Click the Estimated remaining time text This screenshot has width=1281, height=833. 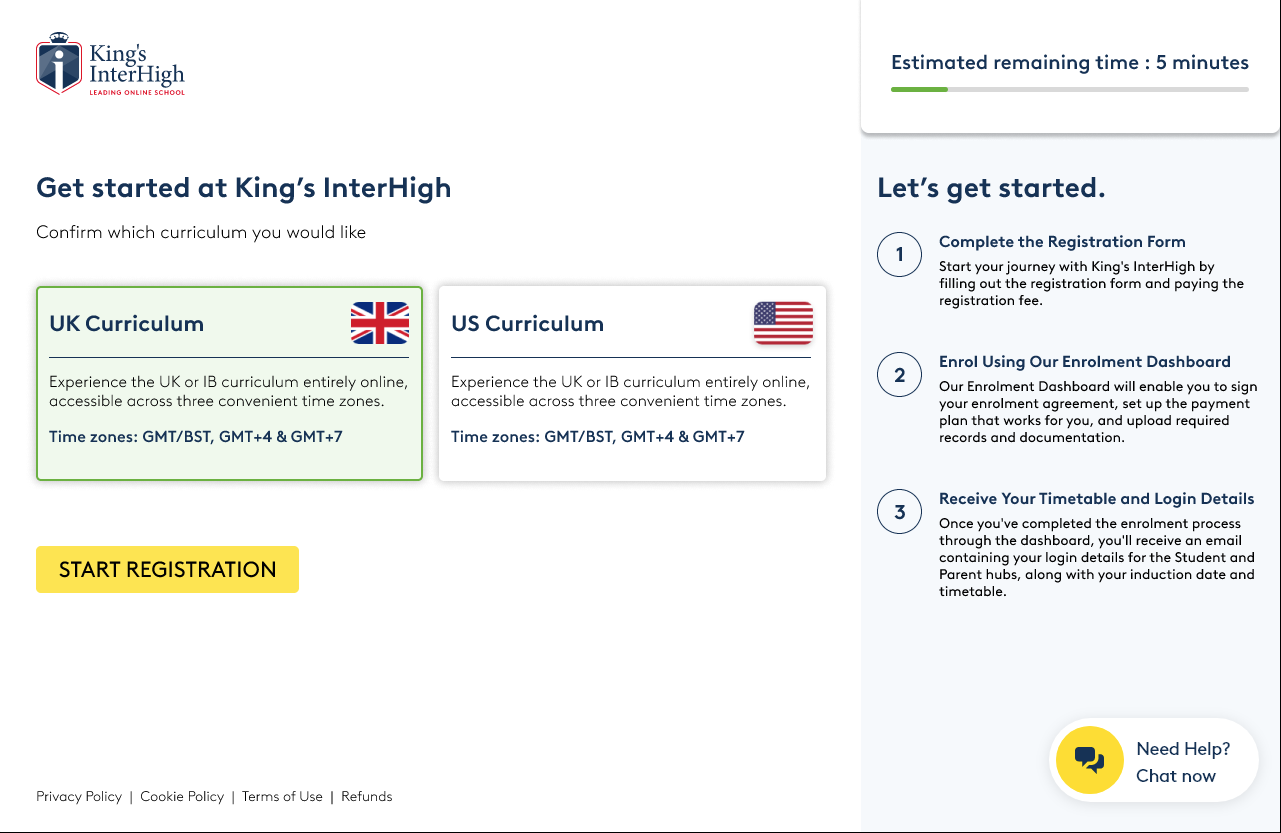point(1070,62)
